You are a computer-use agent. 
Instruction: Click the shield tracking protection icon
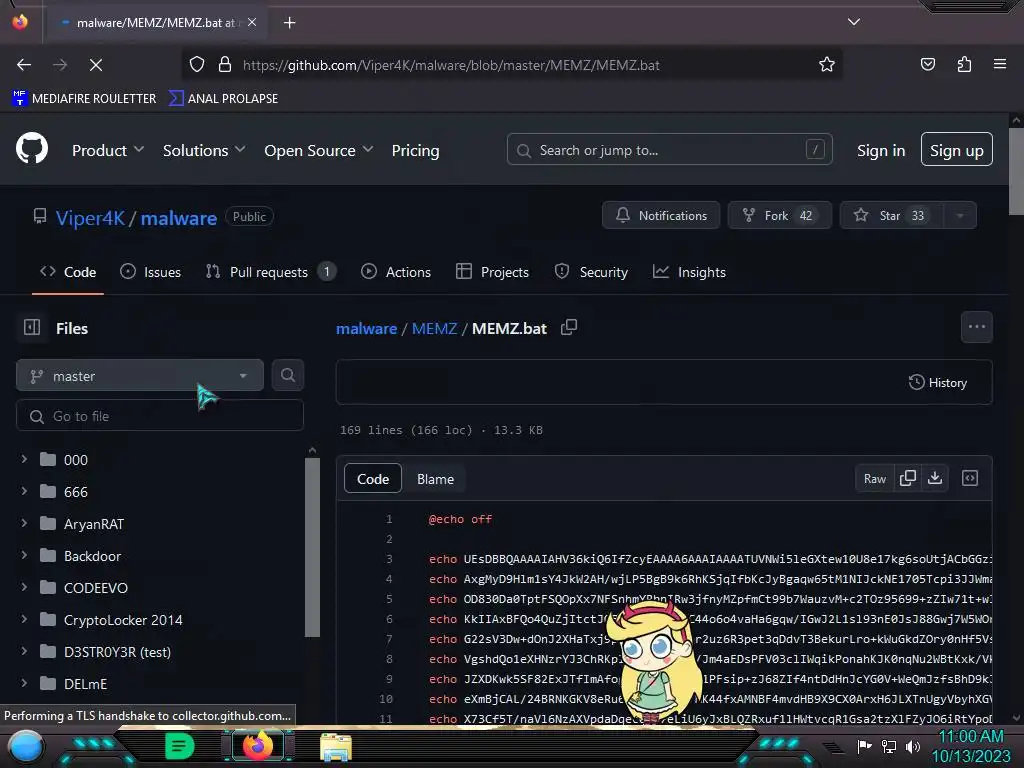[x=197, y=65]
